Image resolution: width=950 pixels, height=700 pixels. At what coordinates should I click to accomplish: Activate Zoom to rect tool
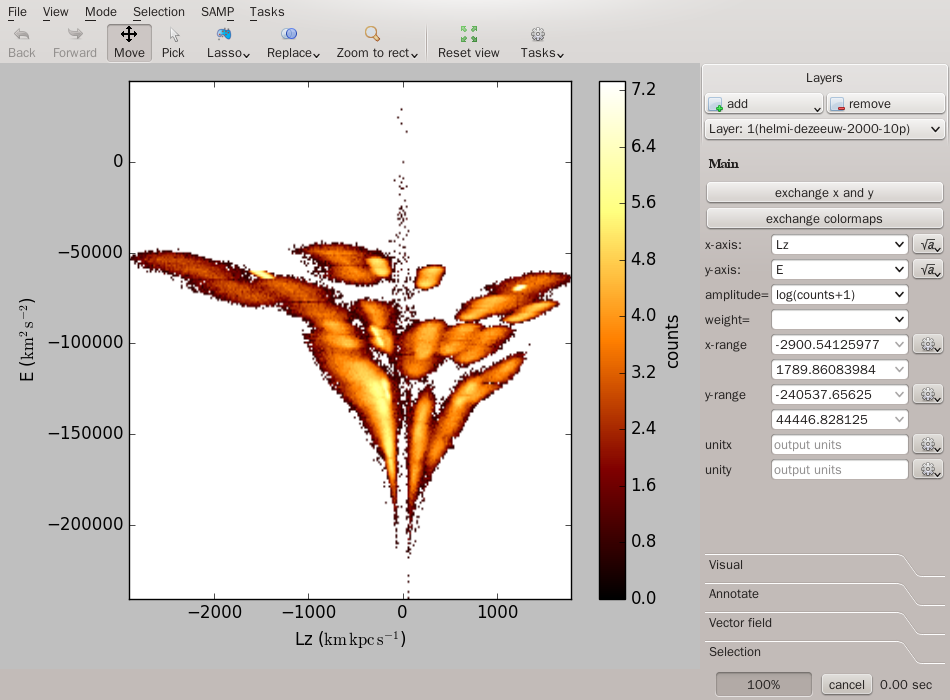tap(375, 42)
